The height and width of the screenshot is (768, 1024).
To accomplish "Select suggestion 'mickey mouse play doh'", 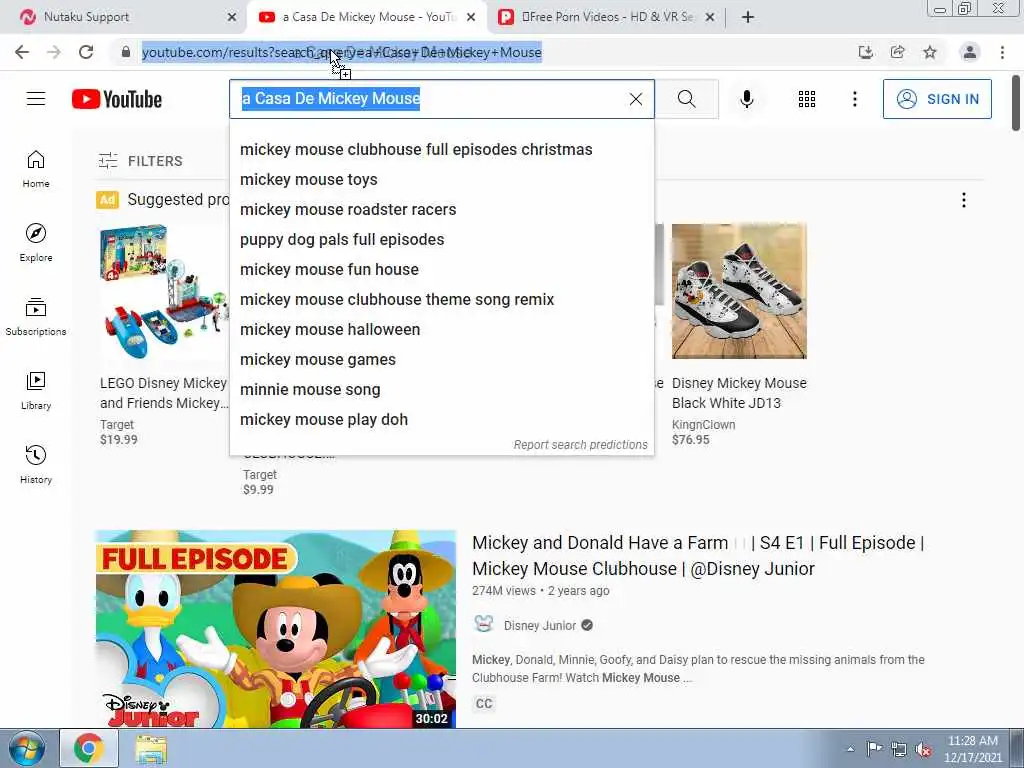I will coord(441,420).
